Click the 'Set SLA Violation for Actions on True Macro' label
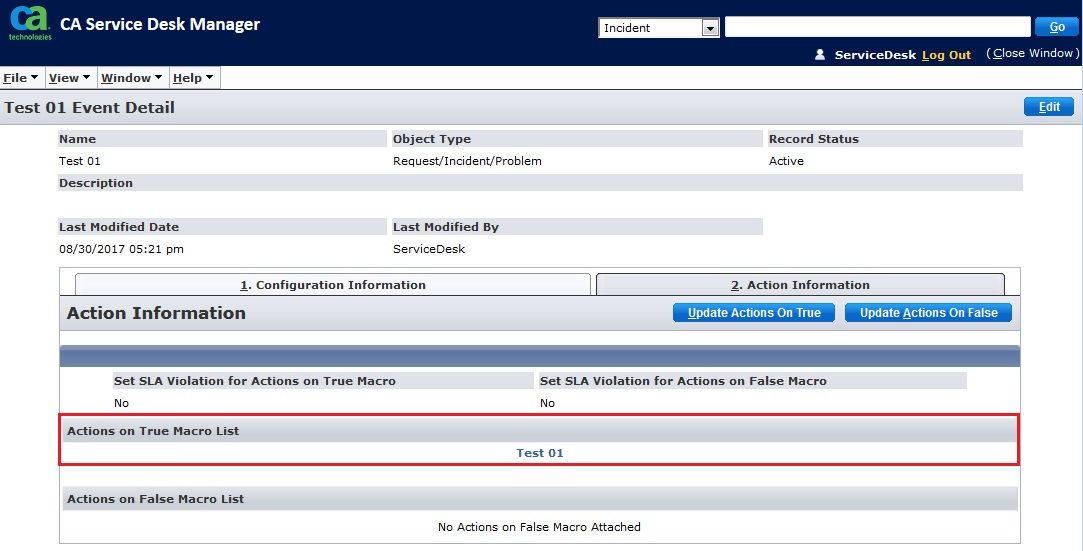The width and height of the screenshot is (1083, 551). point(255,381)
